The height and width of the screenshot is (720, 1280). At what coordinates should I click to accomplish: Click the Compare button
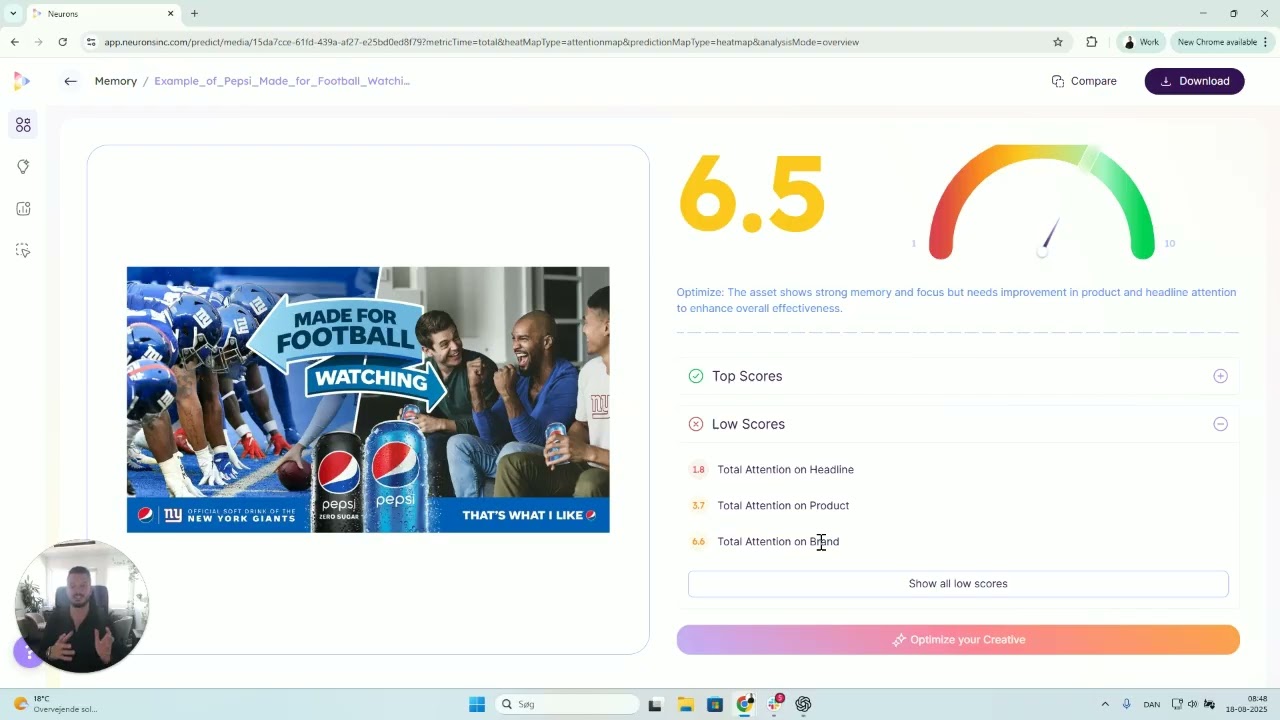[1084, 81]
